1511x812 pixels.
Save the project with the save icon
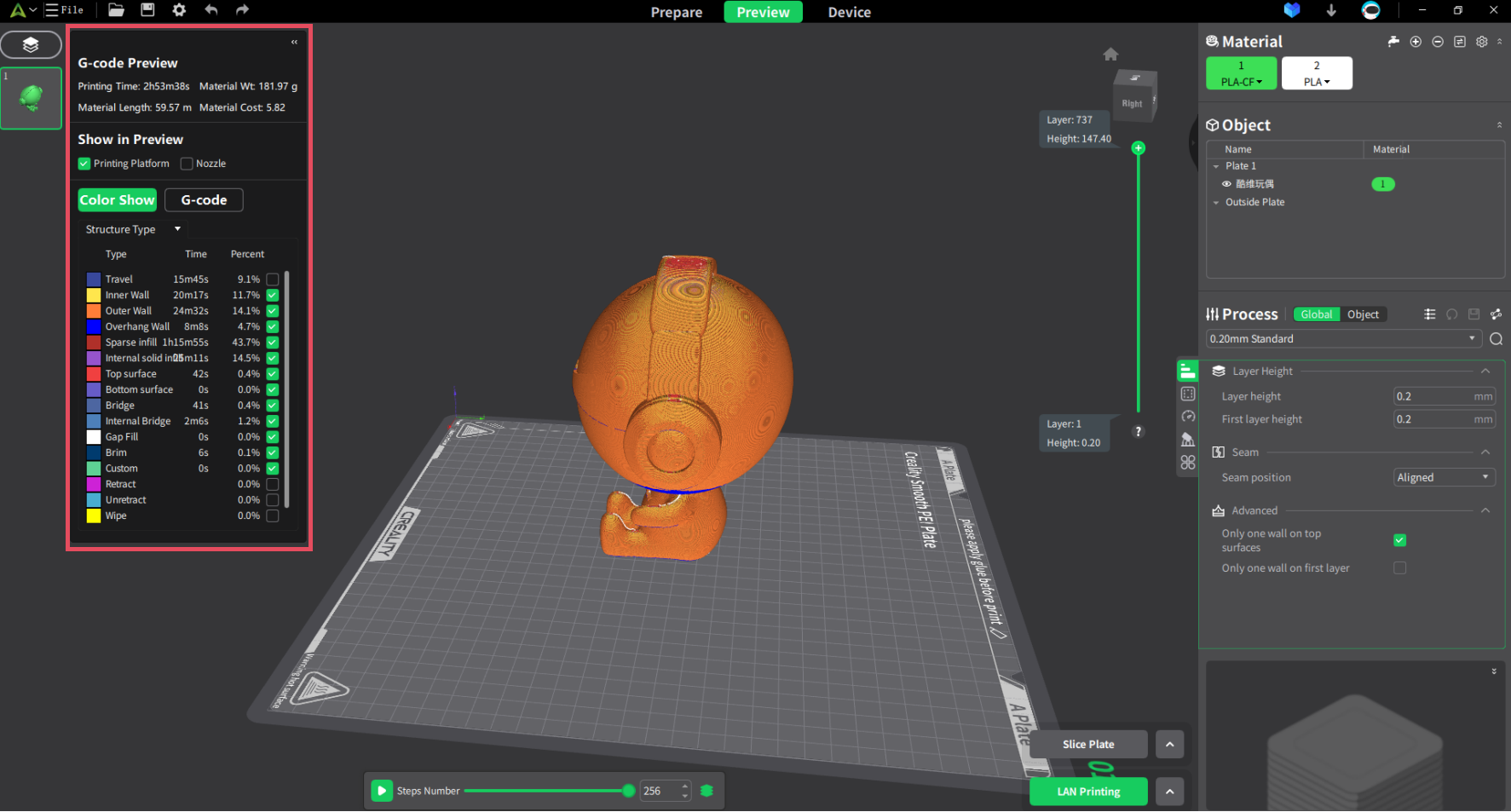click(x=147, y=9)
